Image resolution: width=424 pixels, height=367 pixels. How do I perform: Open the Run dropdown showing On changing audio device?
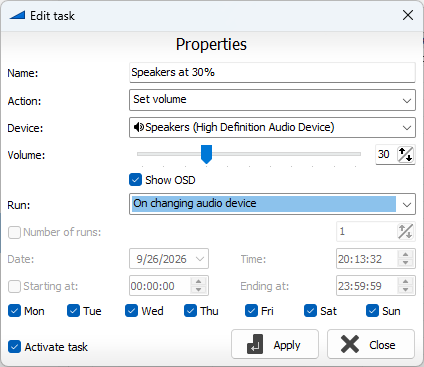tap(272, 204)
